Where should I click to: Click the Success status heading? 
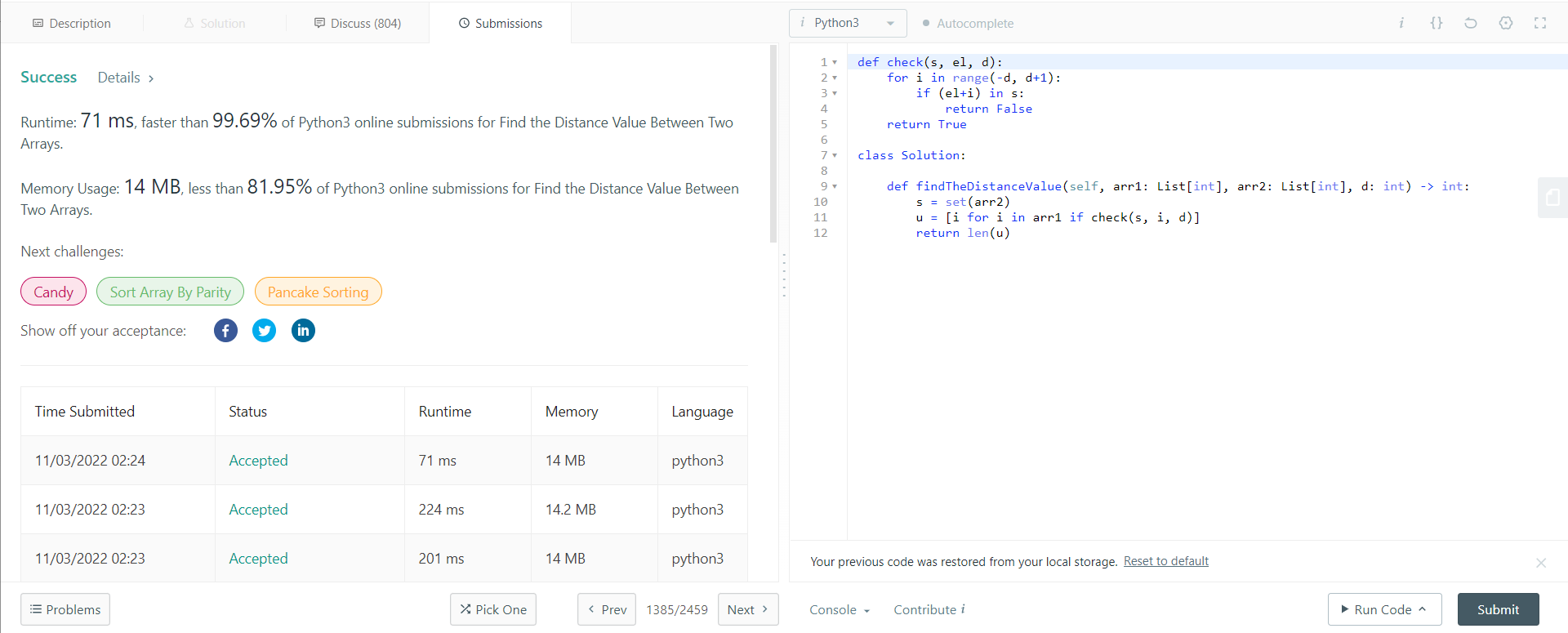point(48,77)
